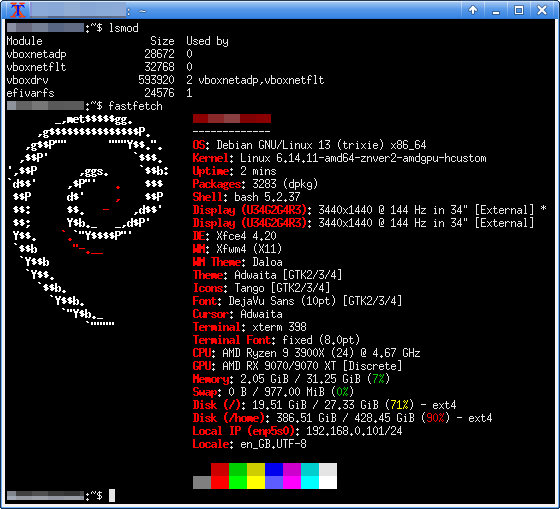Select the bright cyan color block
The width and height of the screenshot is (560, 509).
coord(310,482)
